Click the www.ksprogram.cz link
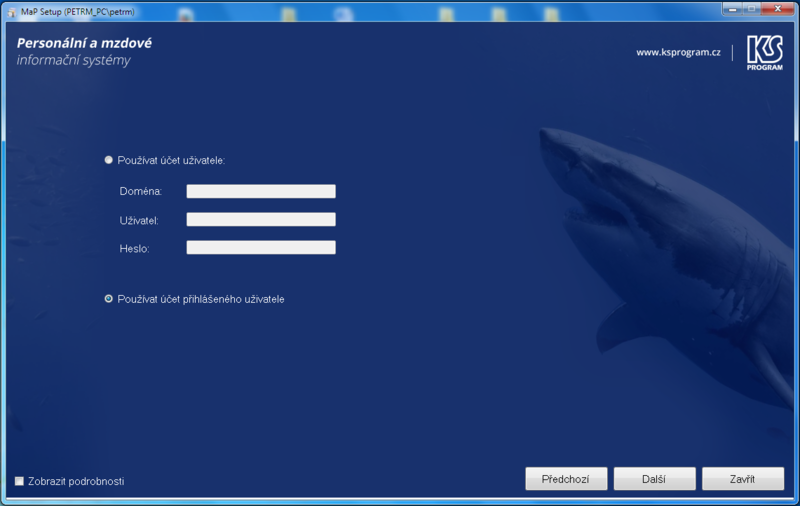This screenshot has height=506, width=800. click(x=678, y=52)
